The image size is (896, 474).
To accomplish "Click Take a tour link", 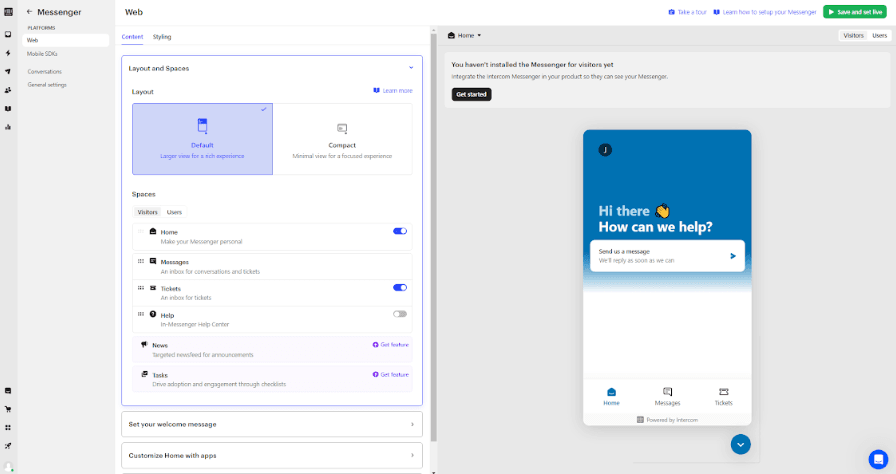I will (687, 12).
